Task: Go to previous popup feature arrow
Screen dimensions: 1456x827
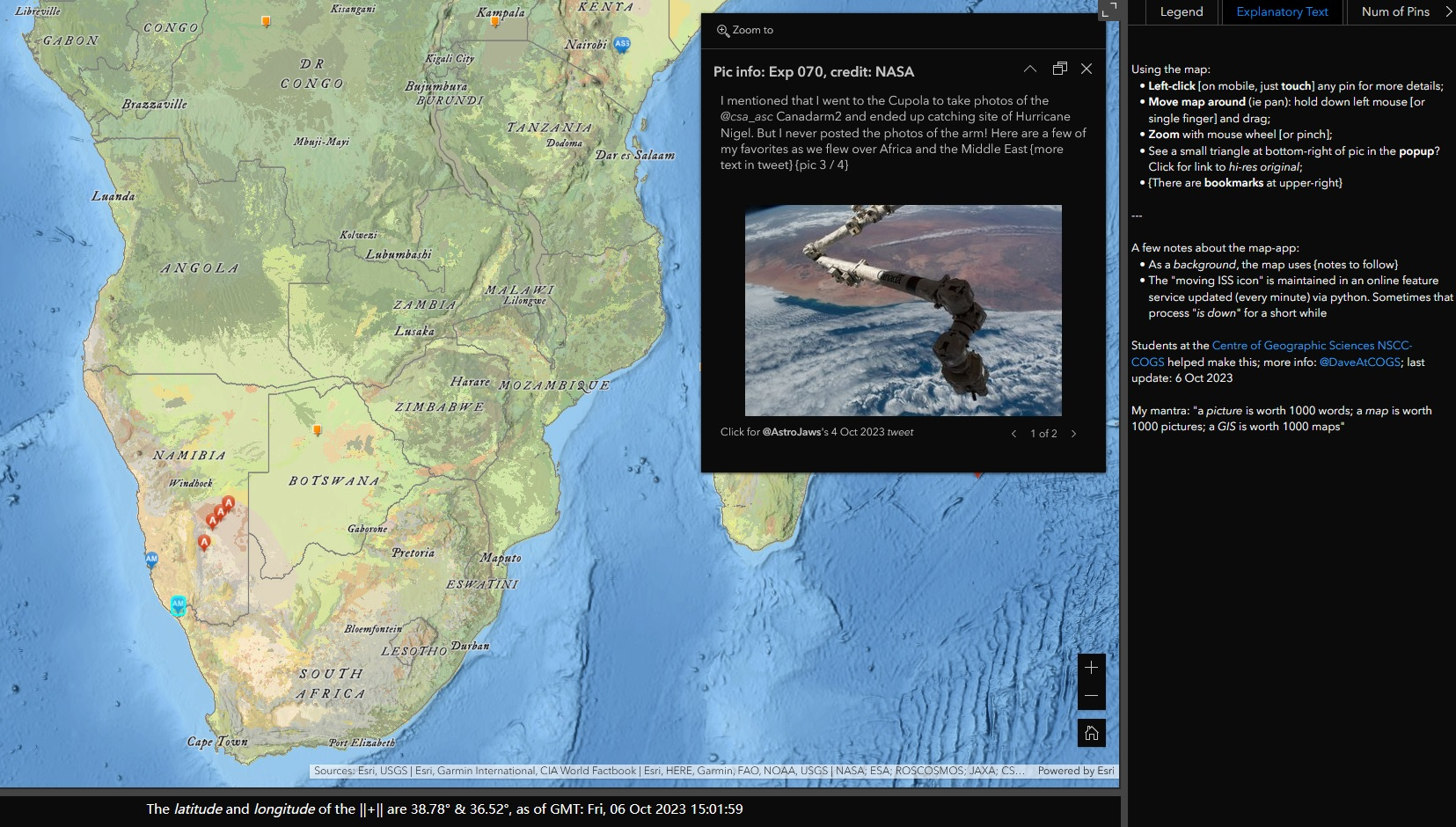Action: [1013, 434]
